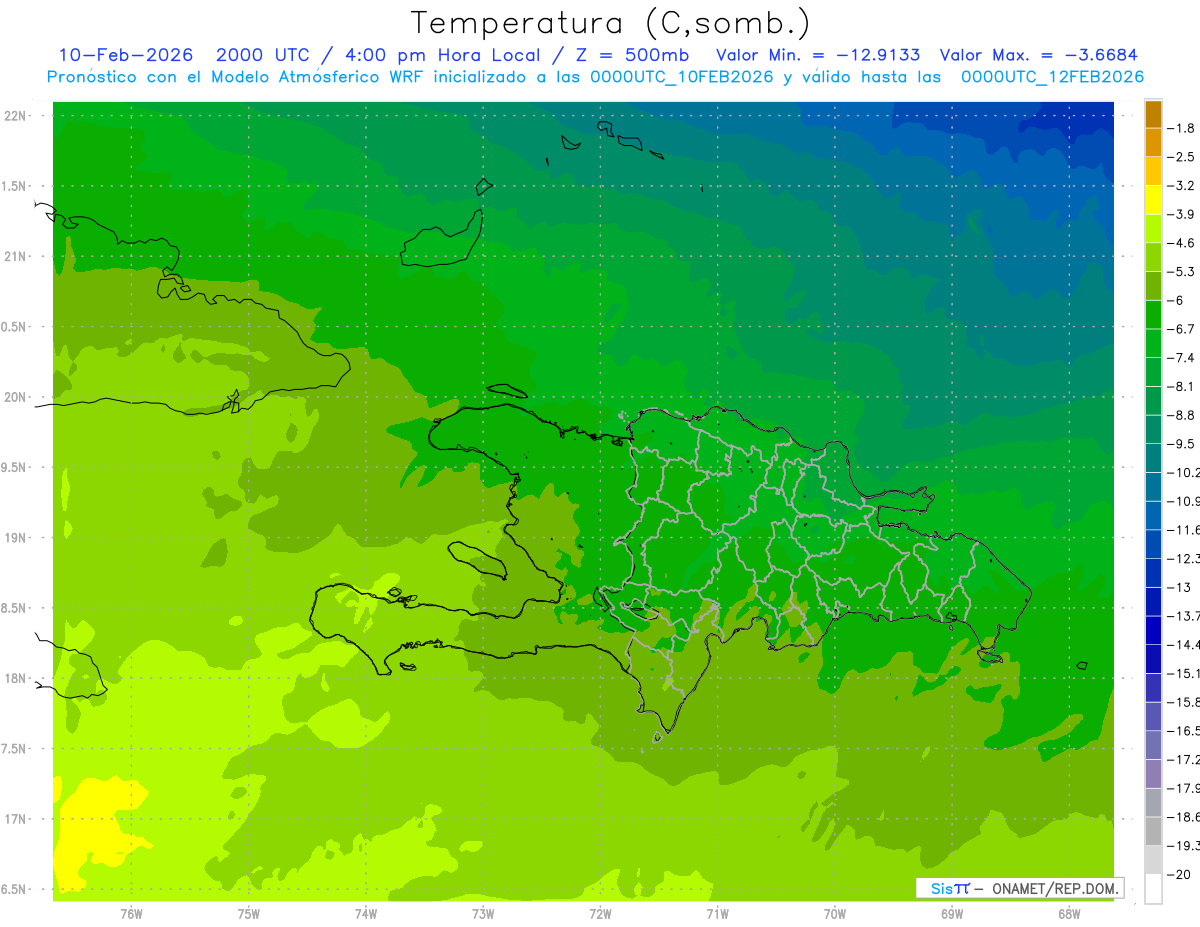Viewport: 1200px width, 927px height.
Task: Pick the dark blue swatch between -13 and -13.7
Action: click(x=1154, y=601)
